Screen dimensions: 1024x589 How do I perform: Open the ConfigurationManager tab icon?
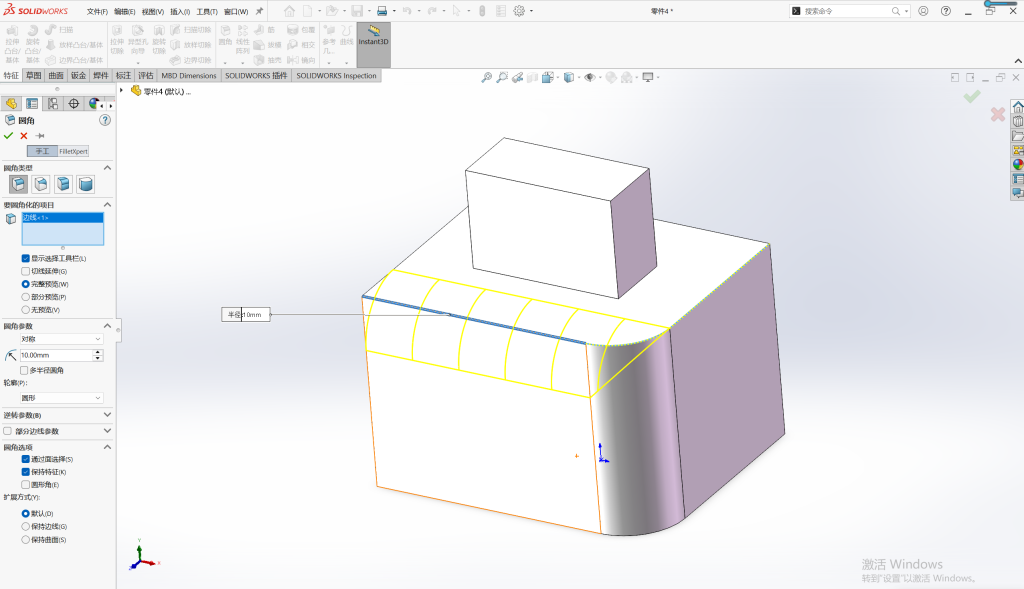click(x=53, y=104)
